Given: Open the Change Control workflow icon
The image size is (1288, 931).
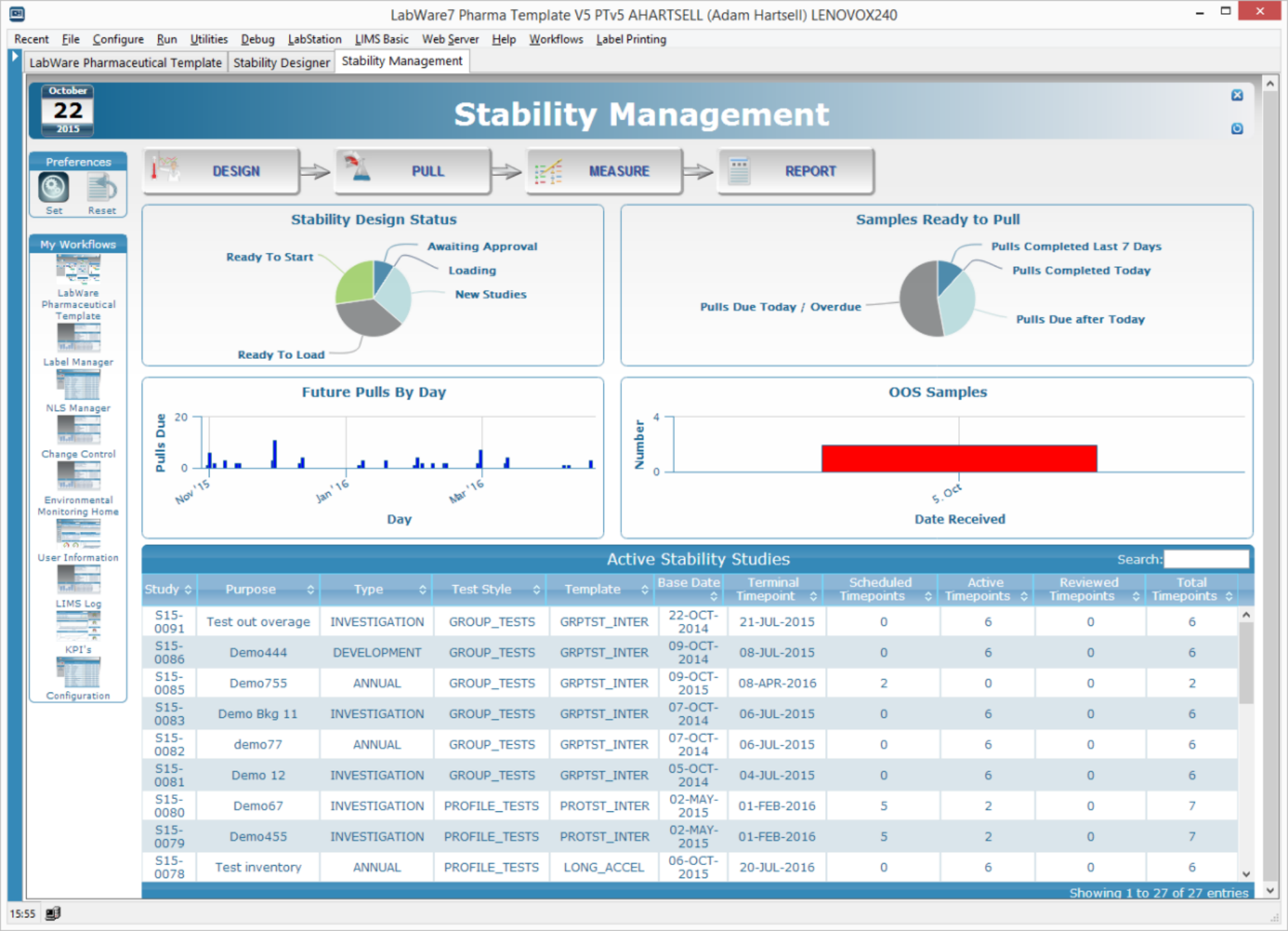Looking at the screenshot, I should pyautogui.click(x=78, y=429).
